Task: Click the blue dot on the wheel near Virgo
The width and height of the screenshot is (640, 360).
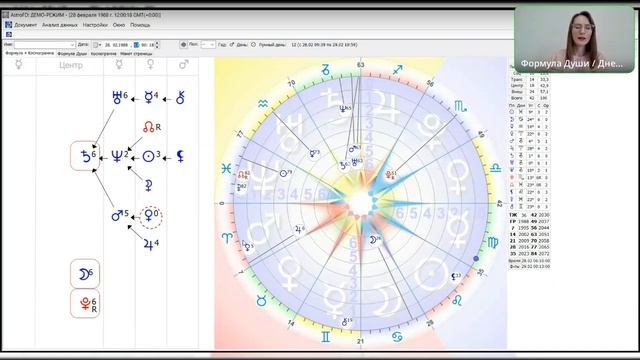Action: [x=476, y=258]
